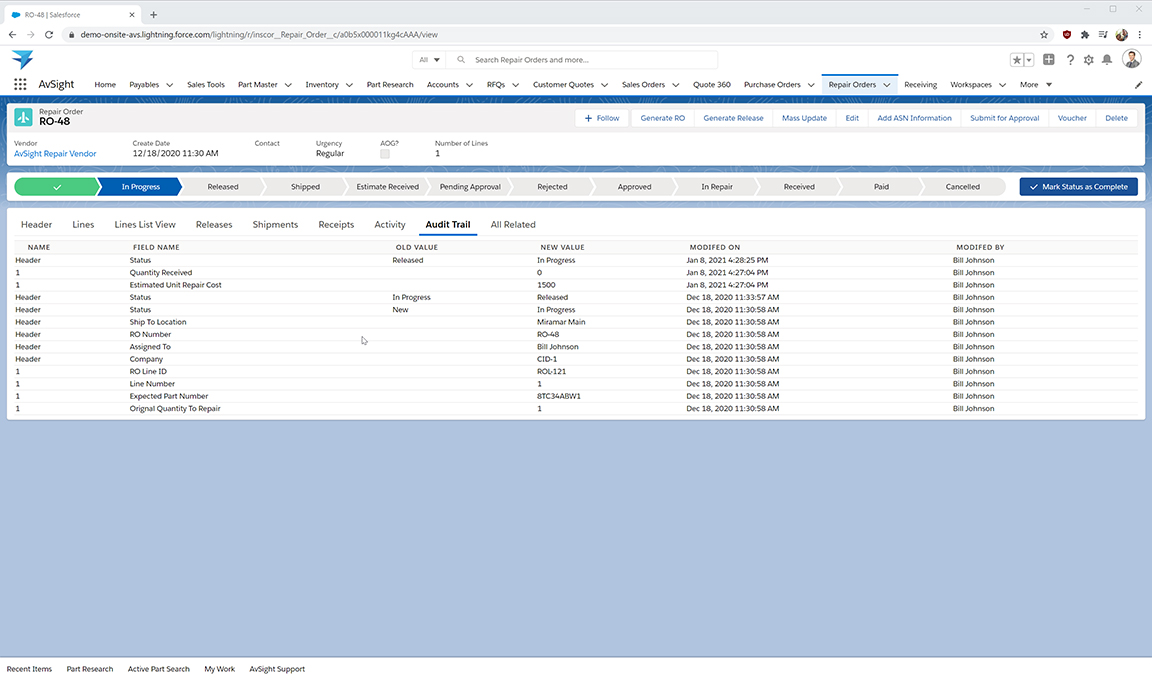The height and width of the screenshot is (680, 1152).
Task: Open Recent Items in the utility bar
Action: tap(29, 669)
